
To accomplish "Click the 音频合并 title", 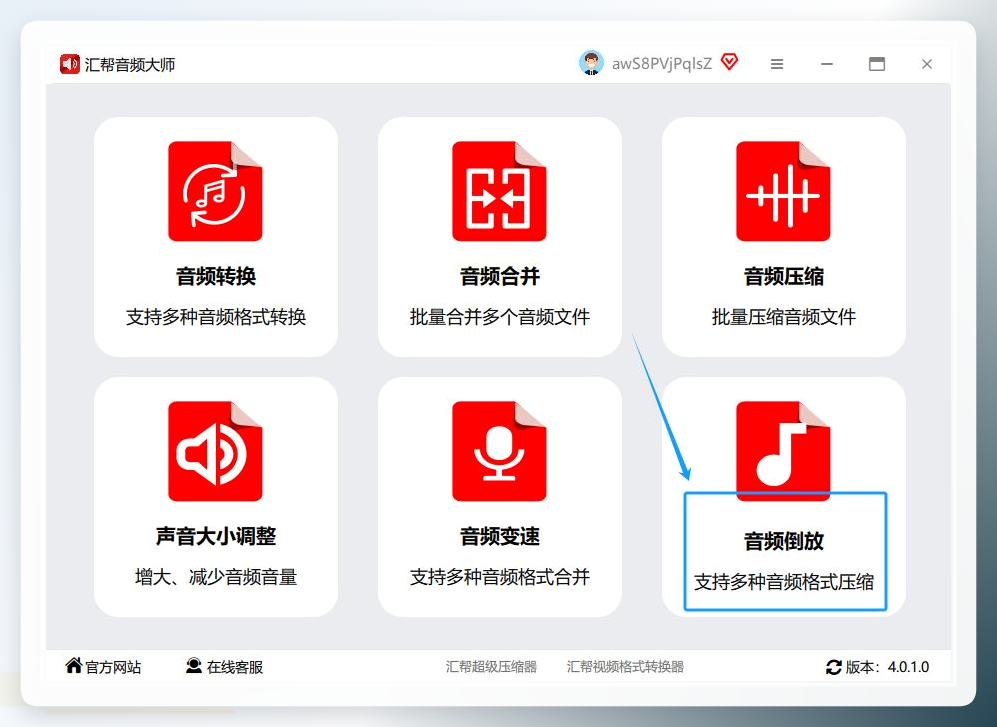I will click(500, 276).
